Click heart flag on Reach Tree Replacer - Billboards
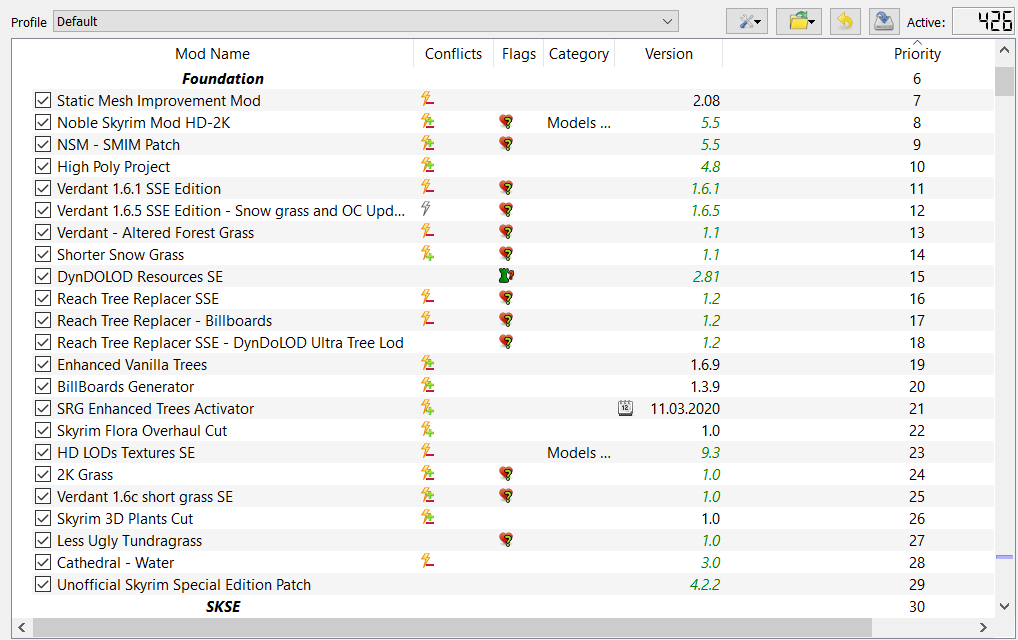This screenshot has height=640, width=1018. click(x=506, y=320)
